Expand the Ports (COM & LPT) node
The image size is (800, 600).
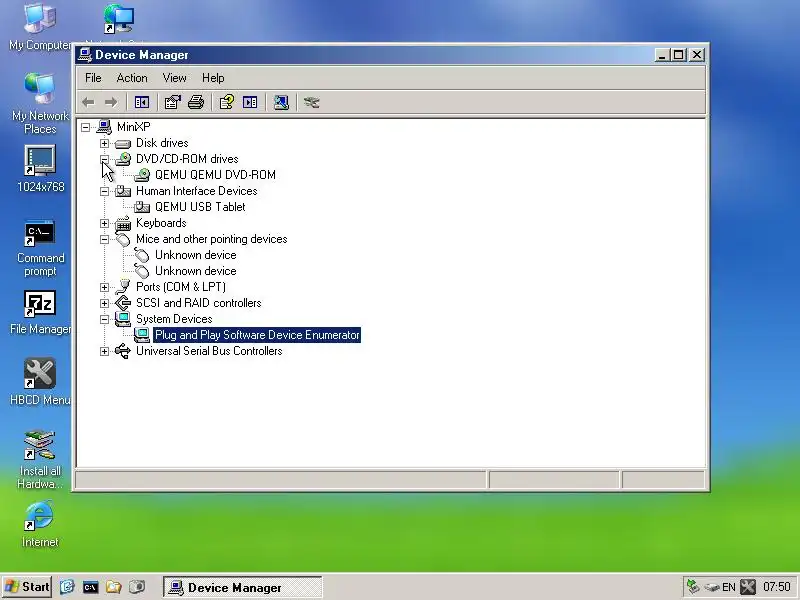104,287
